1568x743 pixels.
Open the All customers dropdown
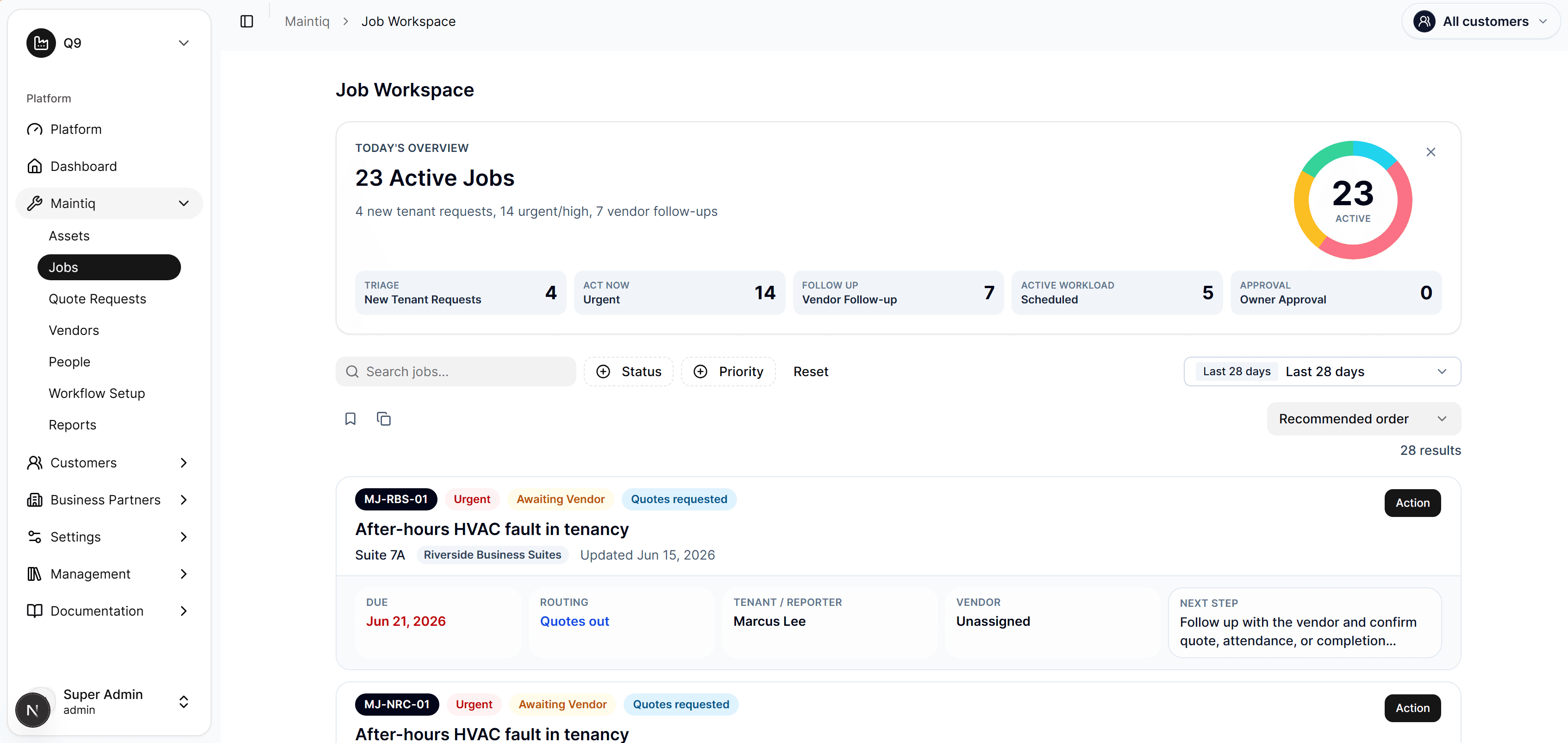pos(1481,21)
